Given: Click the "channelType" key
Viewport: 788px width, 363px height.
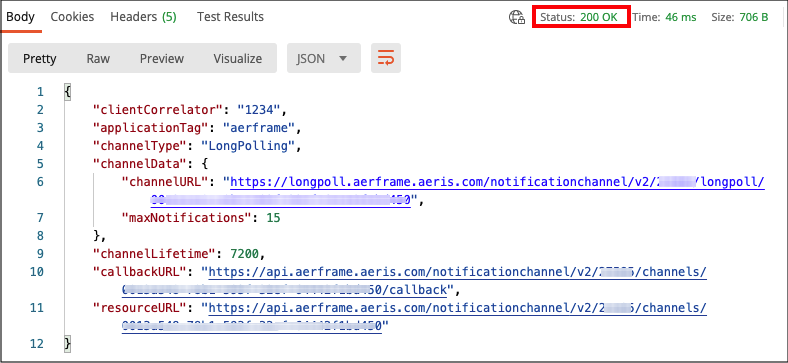Looking at the screenshot, I should pyautogui.click(x=139, y=146).
